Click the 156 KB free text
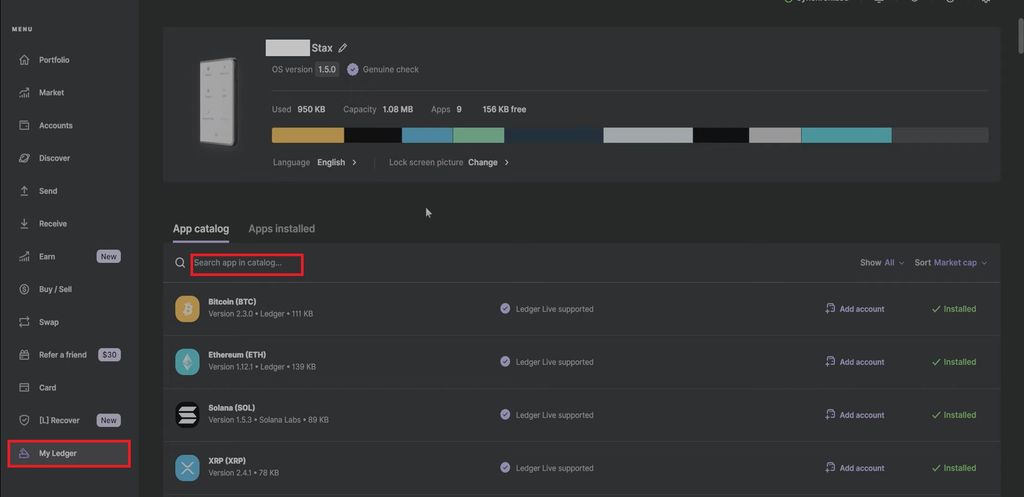The height and width of the screenshot is (497, 1024). coord(504,109)
